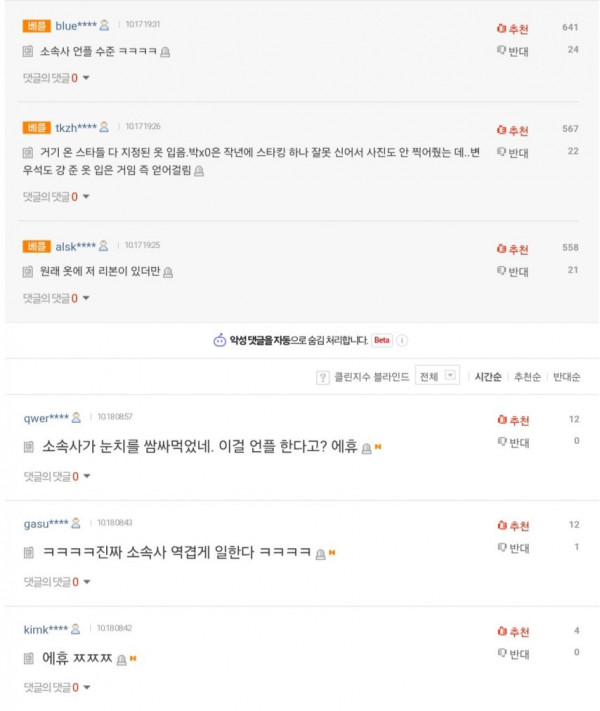The image size is (600, 711).
Task: Click report siren icon on qwer**** comment
Action: coord(366,447)
